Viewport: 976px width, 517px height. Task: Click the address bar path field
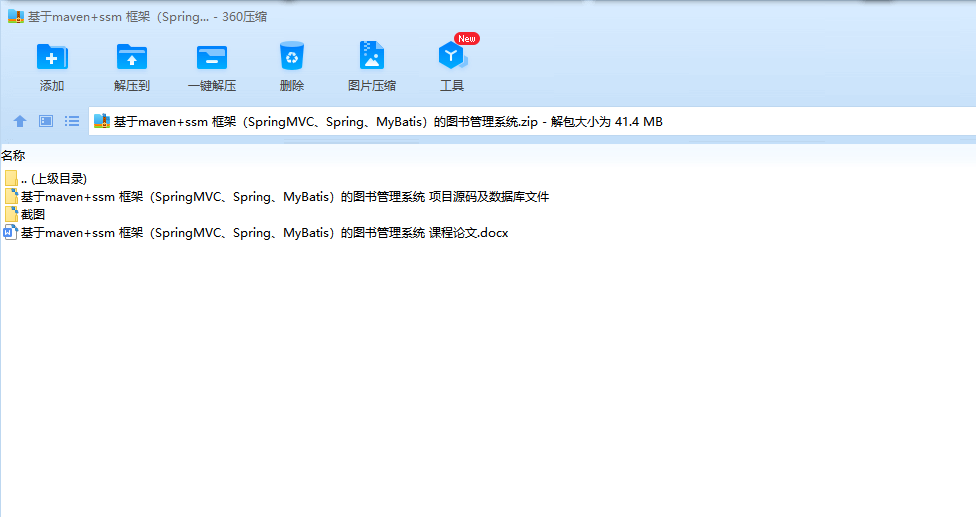(532, 121)
